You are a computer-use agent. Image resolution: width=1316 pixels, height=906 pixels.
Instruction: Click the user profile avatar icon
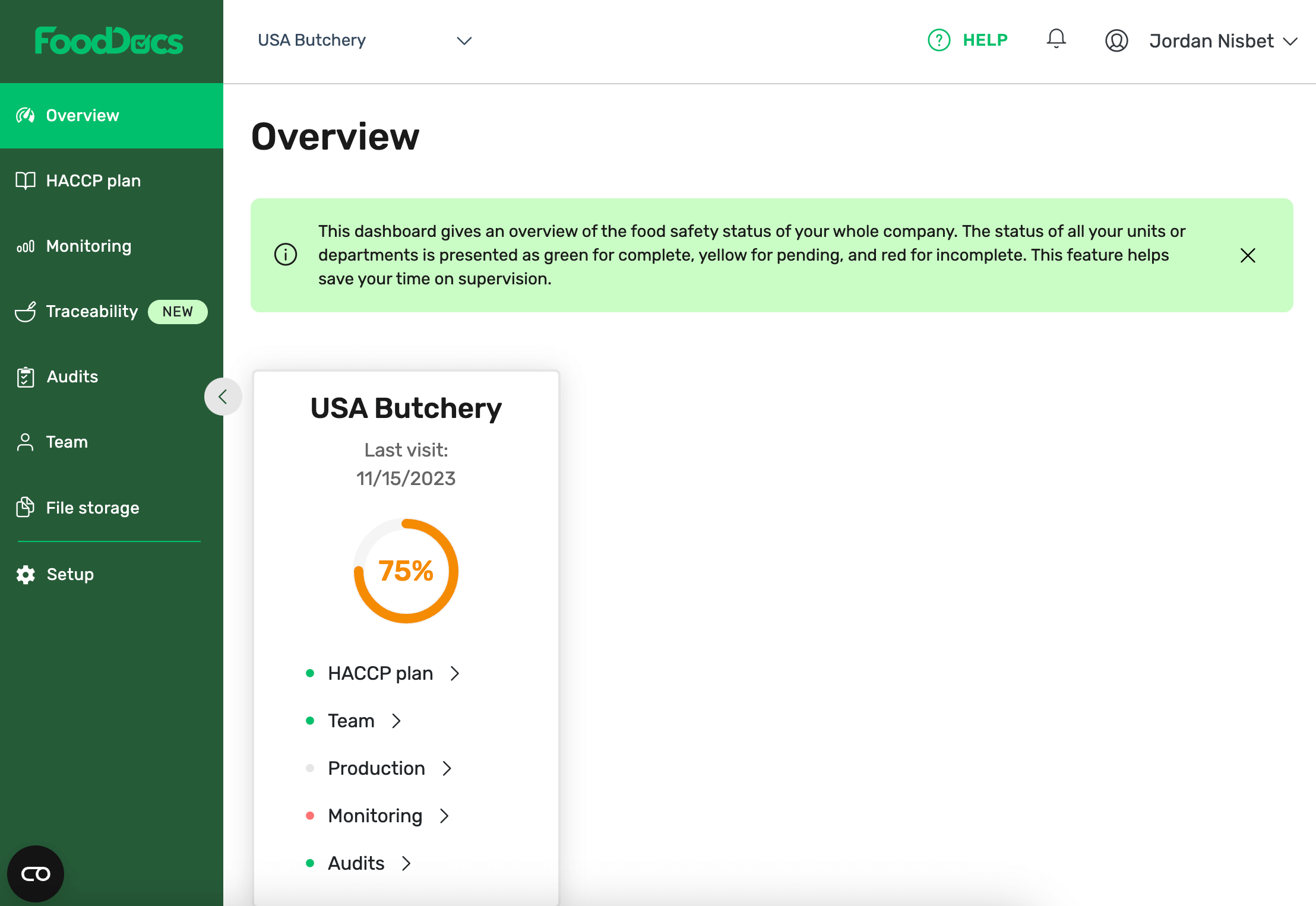point(1116,40)
